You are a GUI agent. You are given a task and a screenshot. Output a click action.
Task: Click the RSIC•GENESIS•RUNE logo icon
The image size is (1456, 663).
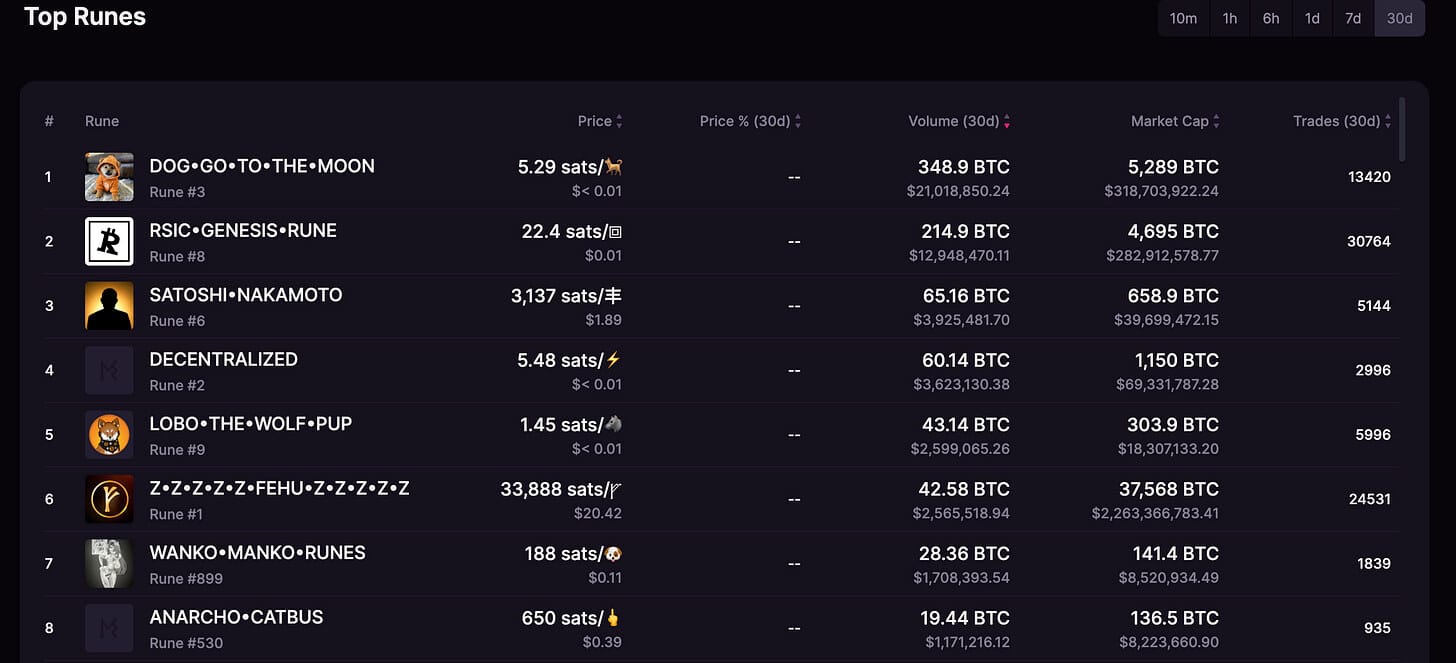coord(109,241)
